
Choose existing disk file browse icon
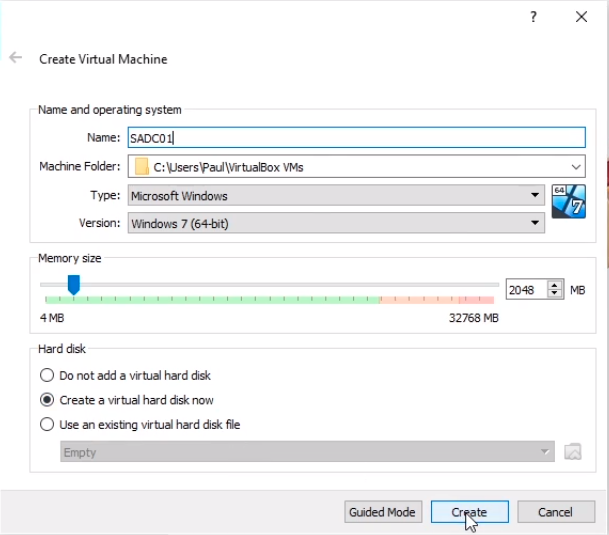click(572, 451)
